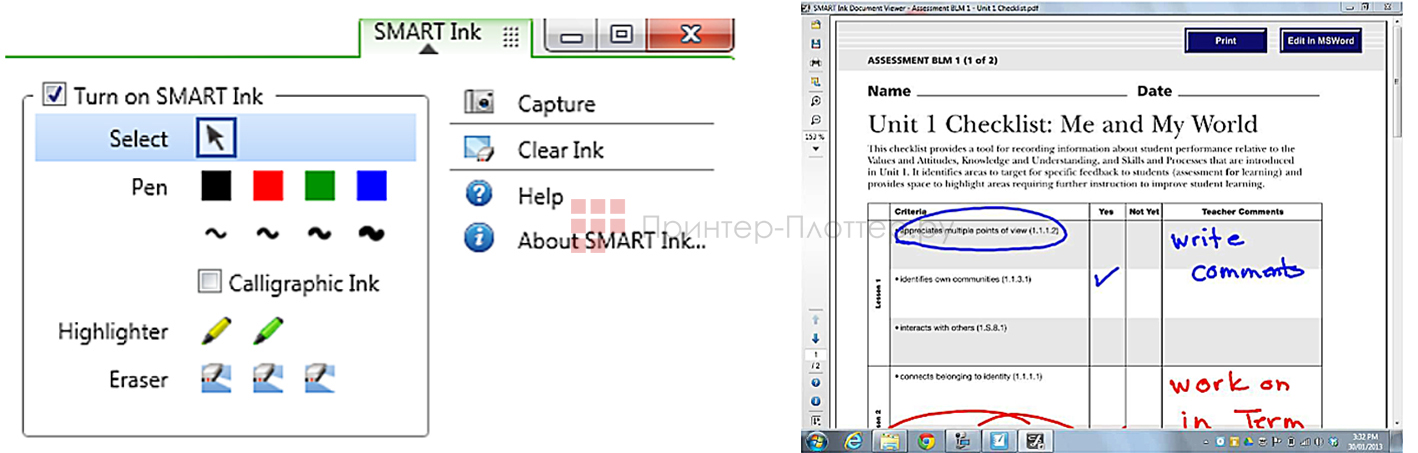Image resolution: width=1418 pixels, height=453 pixels.
Task: Choose the green highlighter
Action: pos(267,330)
